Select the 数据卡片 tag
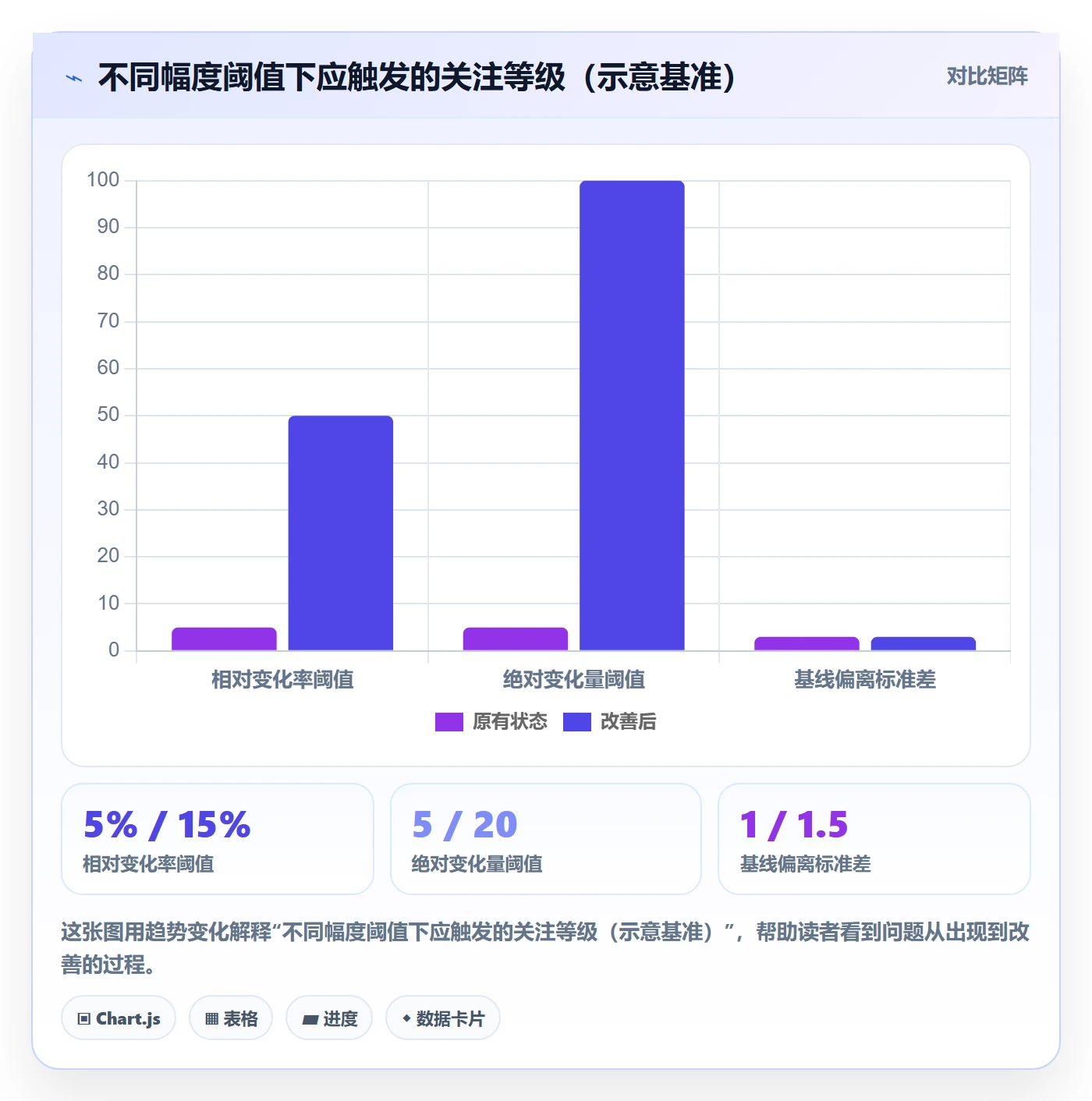Viewport: 1092px width, 1101px height. (443, 1018)
